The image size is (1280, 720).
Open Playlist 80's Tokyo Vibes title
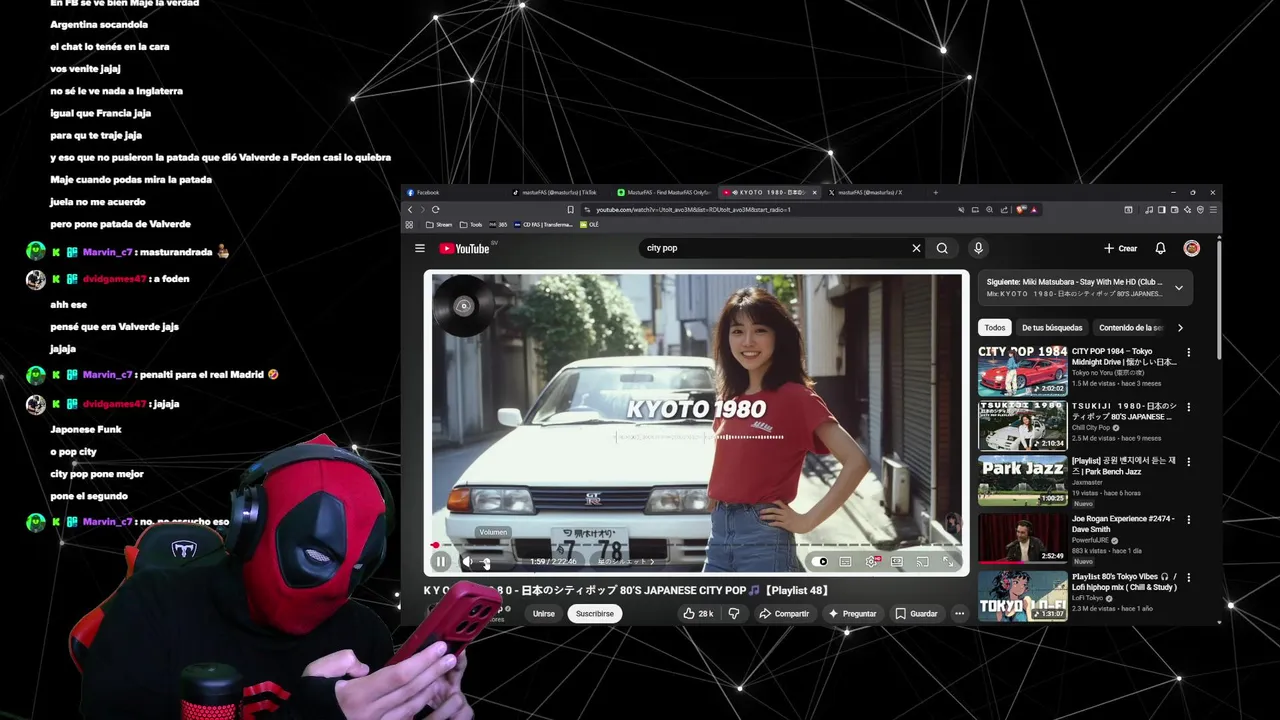pos(1124,582)
